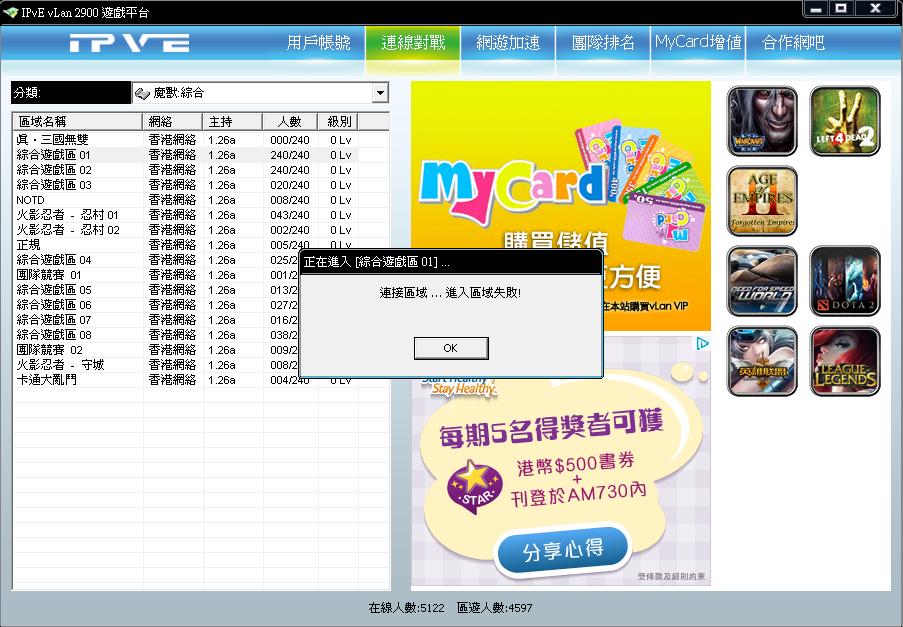903x627 pixels.
Task: Open the Age of Empires II icon
Action: [762, 202]
